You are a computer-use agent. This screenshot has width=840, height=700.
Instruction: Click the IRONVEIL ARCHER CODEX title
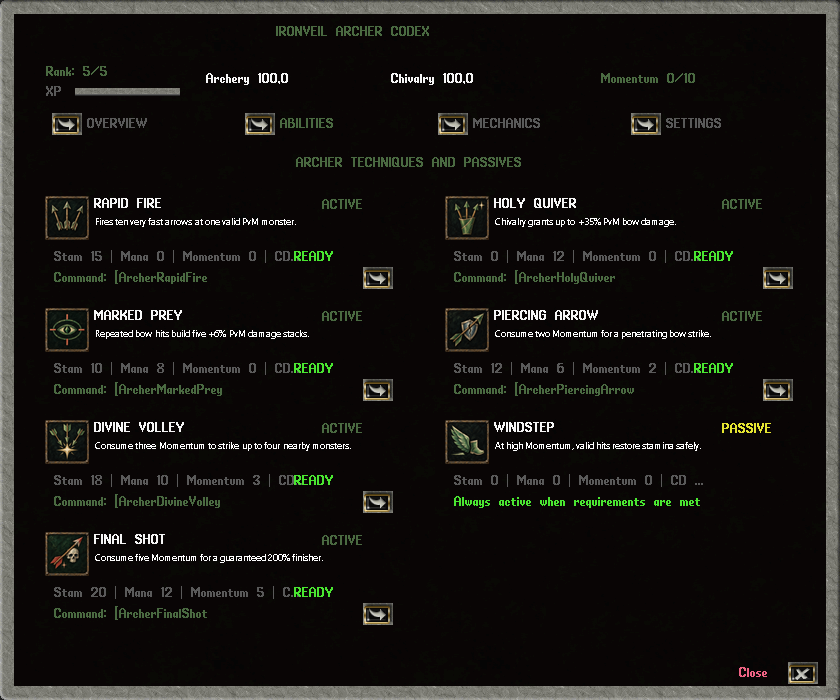pos(352,32)
